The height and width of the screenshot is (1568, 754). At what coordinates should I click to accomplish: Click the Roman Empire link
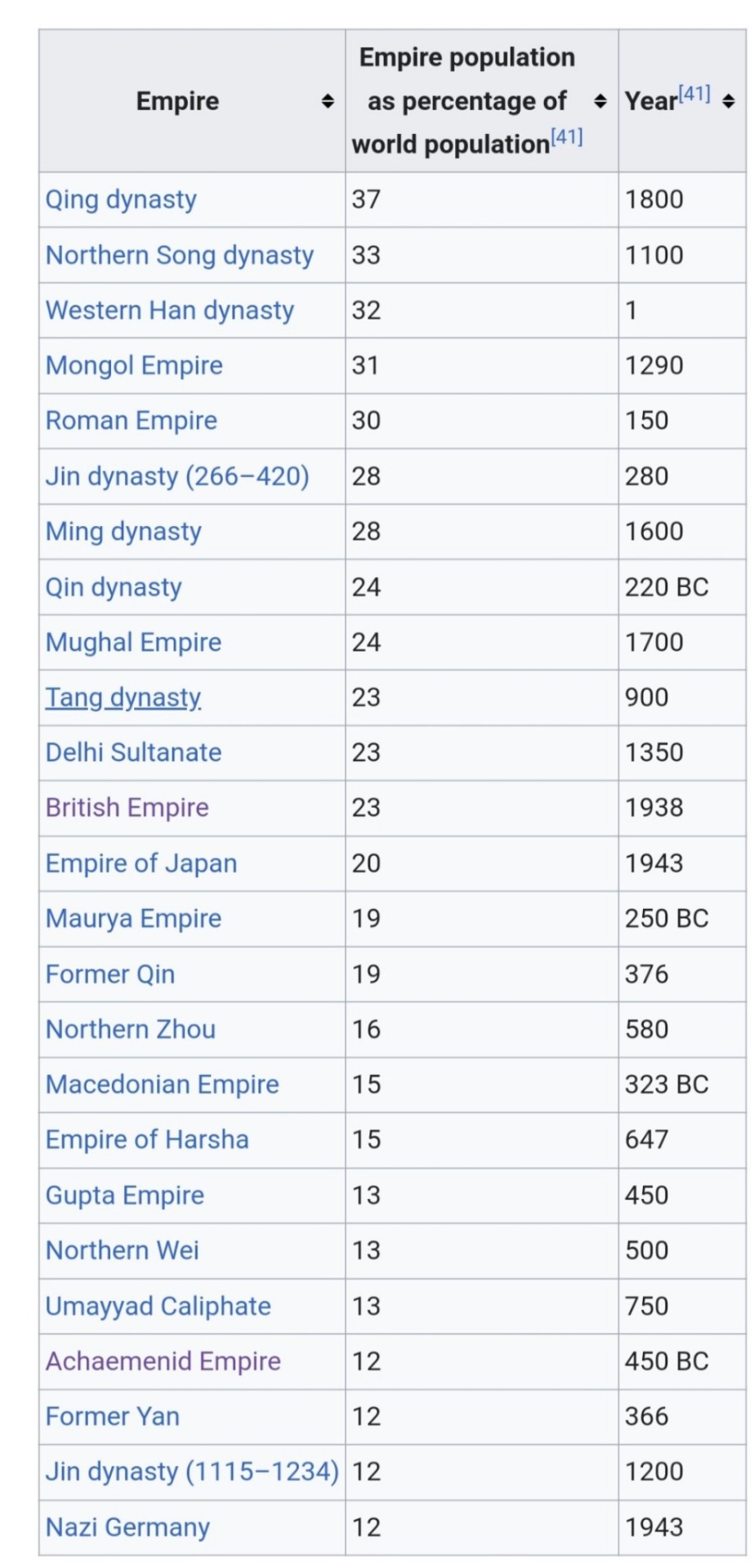pyautogui.click(x=132, y=421)
